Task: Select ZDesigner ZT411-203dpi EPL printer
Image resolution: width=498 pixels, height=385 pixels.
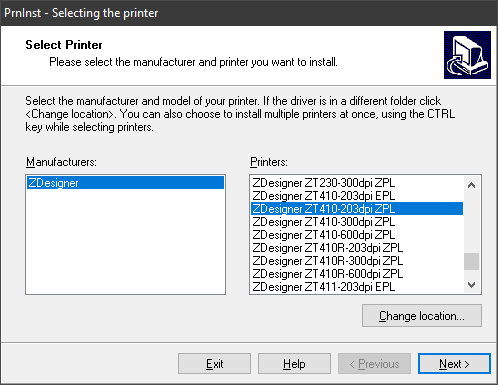Action: [x=357, y=286]
